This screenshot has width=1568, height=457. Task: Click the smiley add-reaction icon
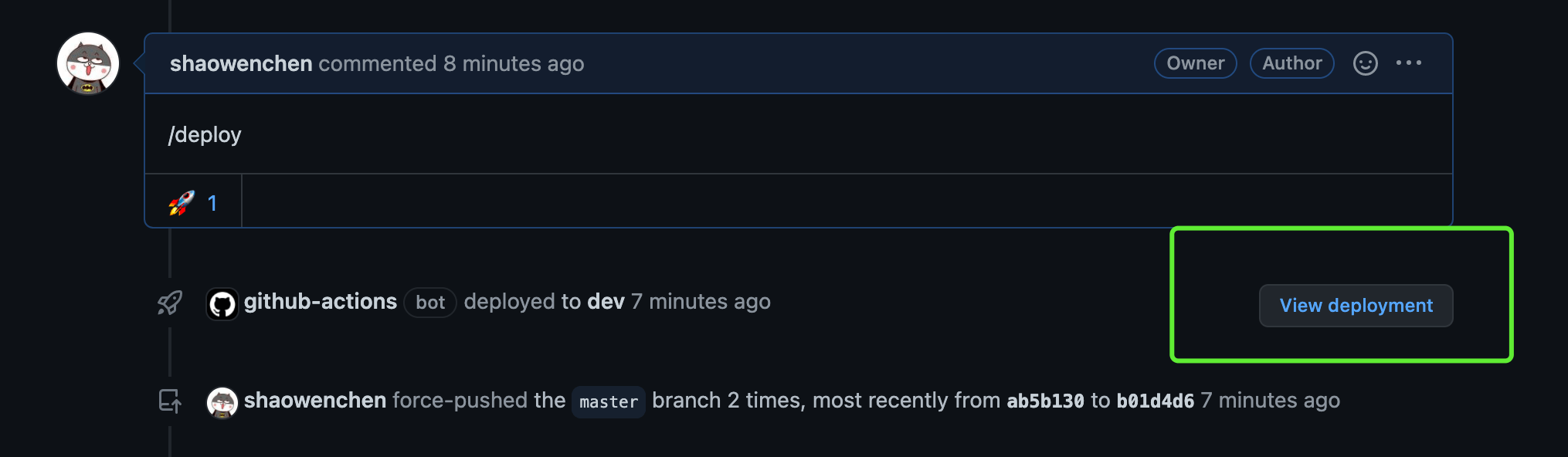pyautogui.click(x=1365, y=63)
